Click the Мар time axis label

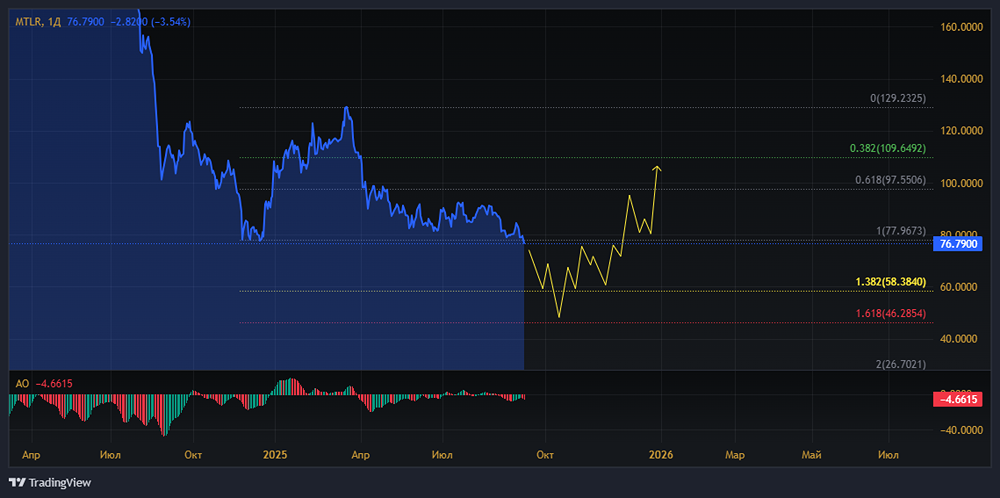tap(735, 455)
